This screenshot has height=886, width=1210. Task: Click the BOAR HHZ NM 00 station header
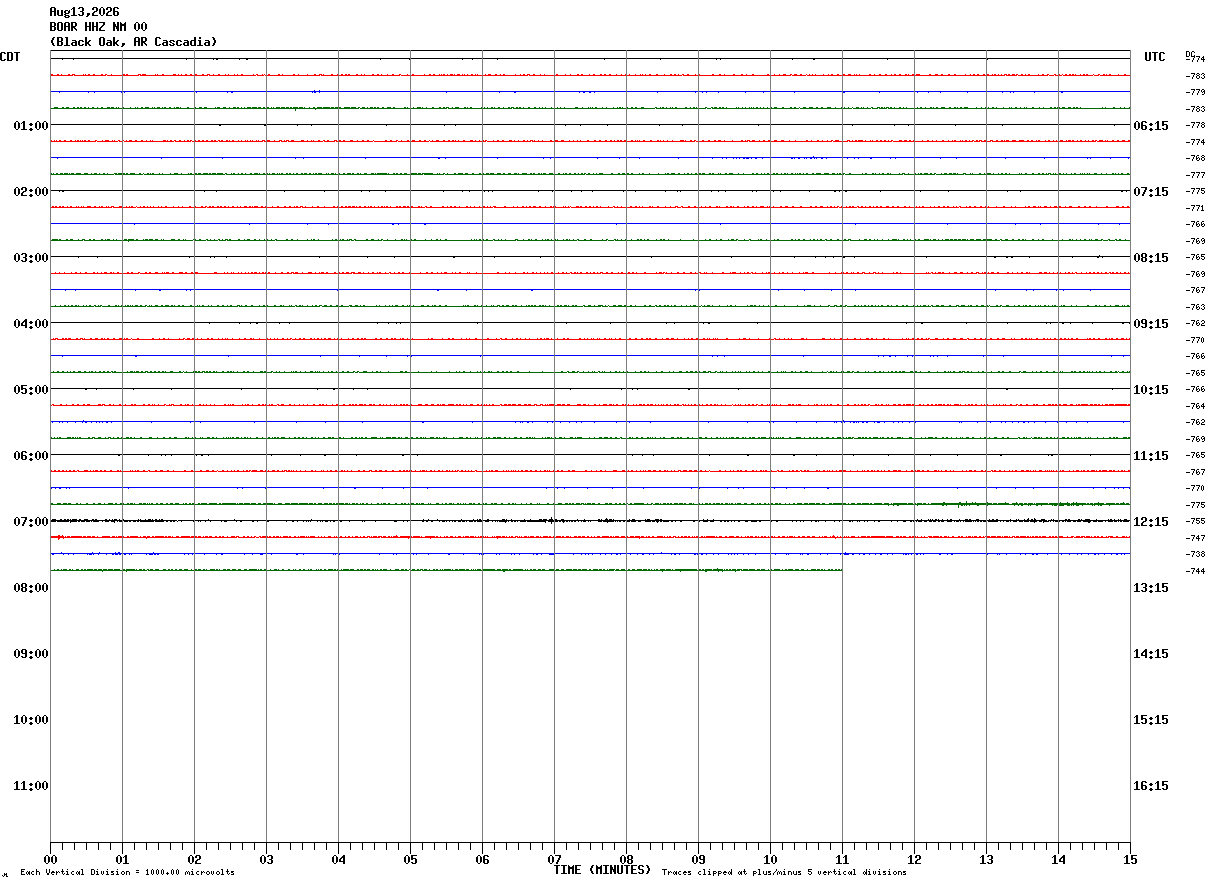pyautogui.click(x=99, y=27)
